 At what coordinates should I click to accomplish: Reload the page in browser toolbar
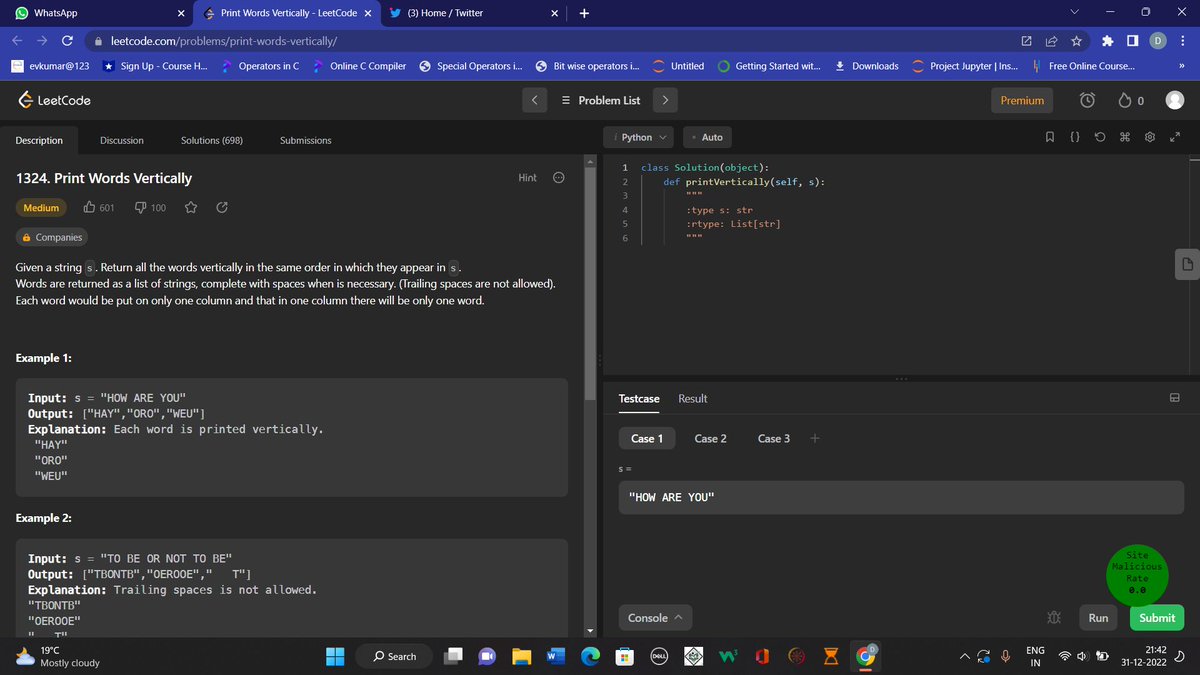[67, 41]
